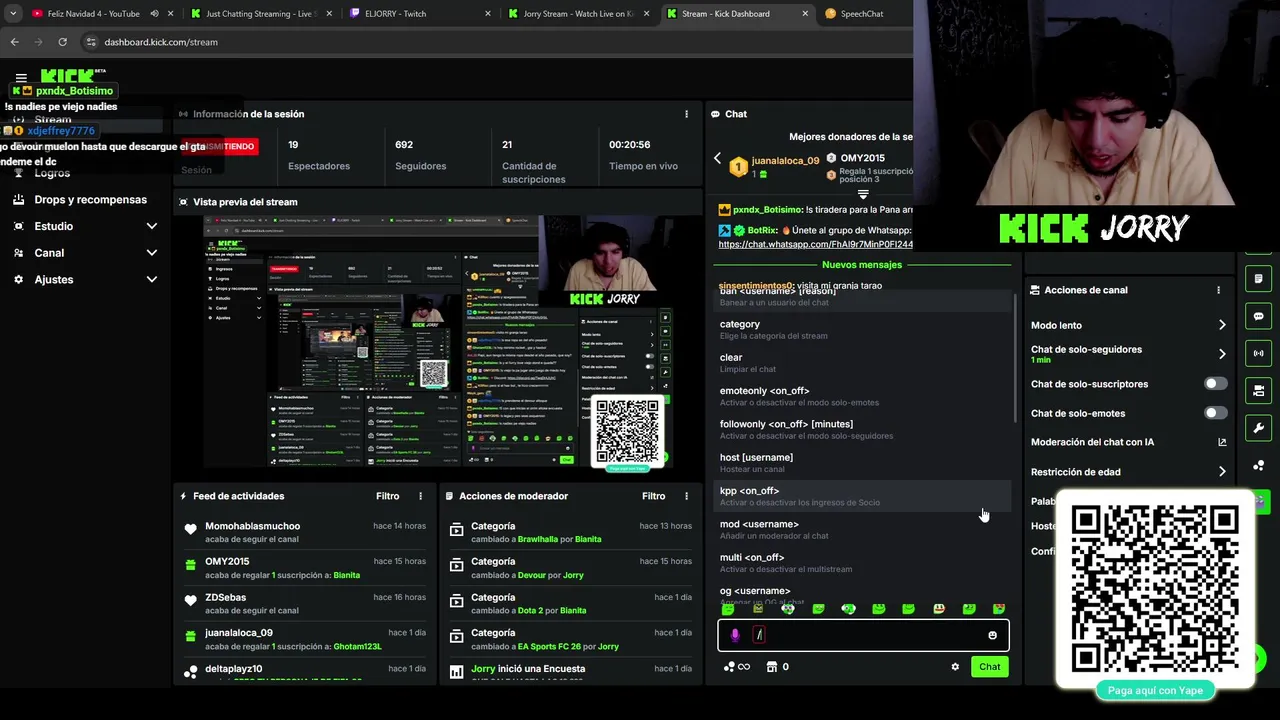The height and width of the screenshot is (720, 1280).
Task: Toggle Chat de solo-suscriptores switch
Action: (1215, 384)
